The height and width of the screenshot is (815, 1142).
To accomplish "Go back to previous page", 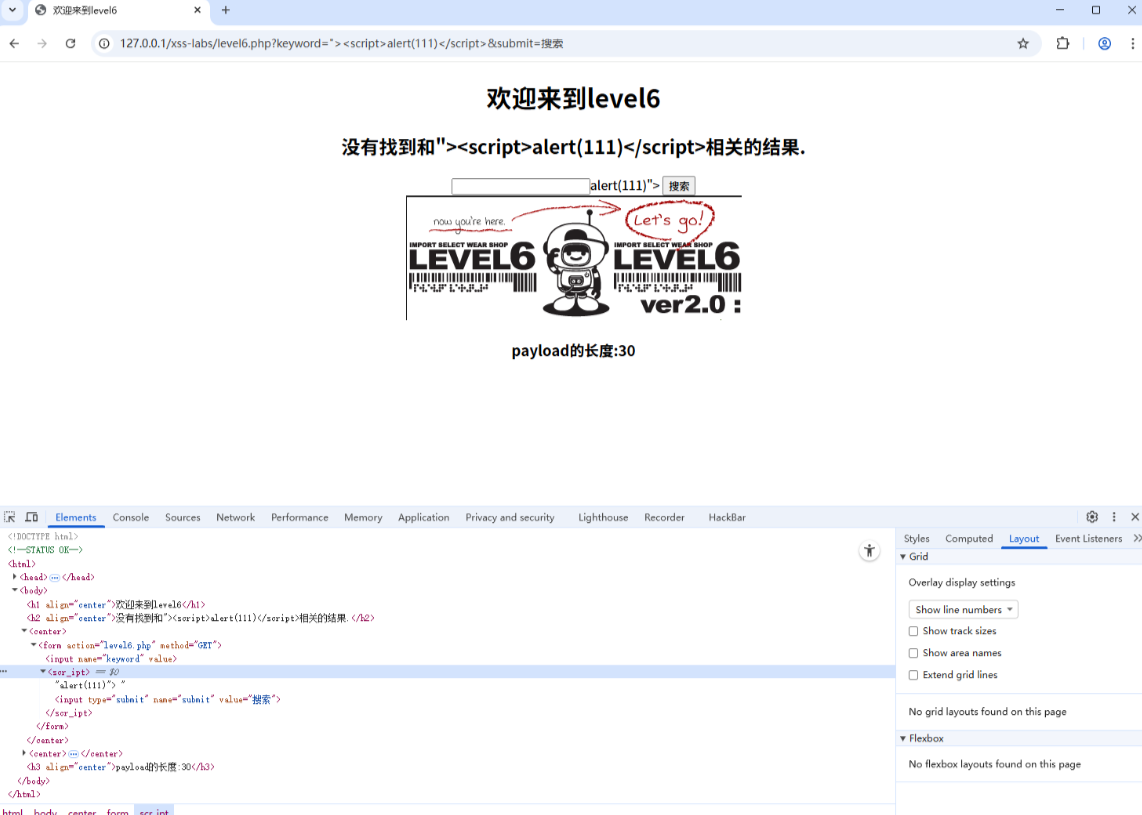I will click(x=15, y=44).
